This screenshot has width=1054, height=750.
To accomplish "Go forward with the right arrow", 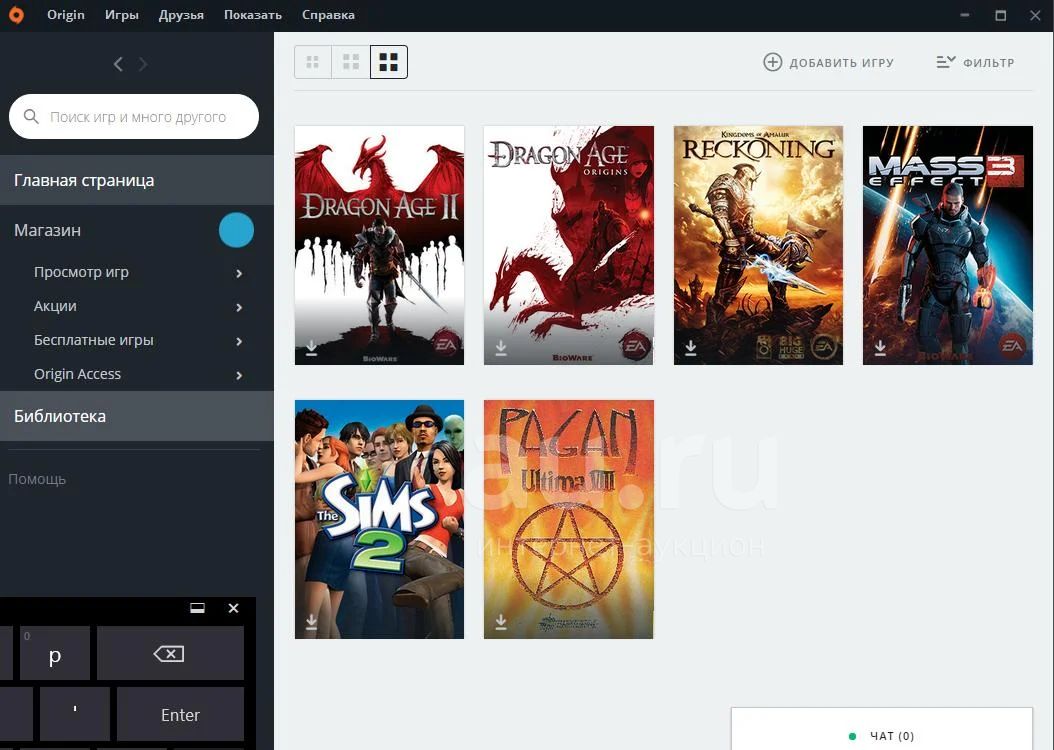I will (143, 64).
